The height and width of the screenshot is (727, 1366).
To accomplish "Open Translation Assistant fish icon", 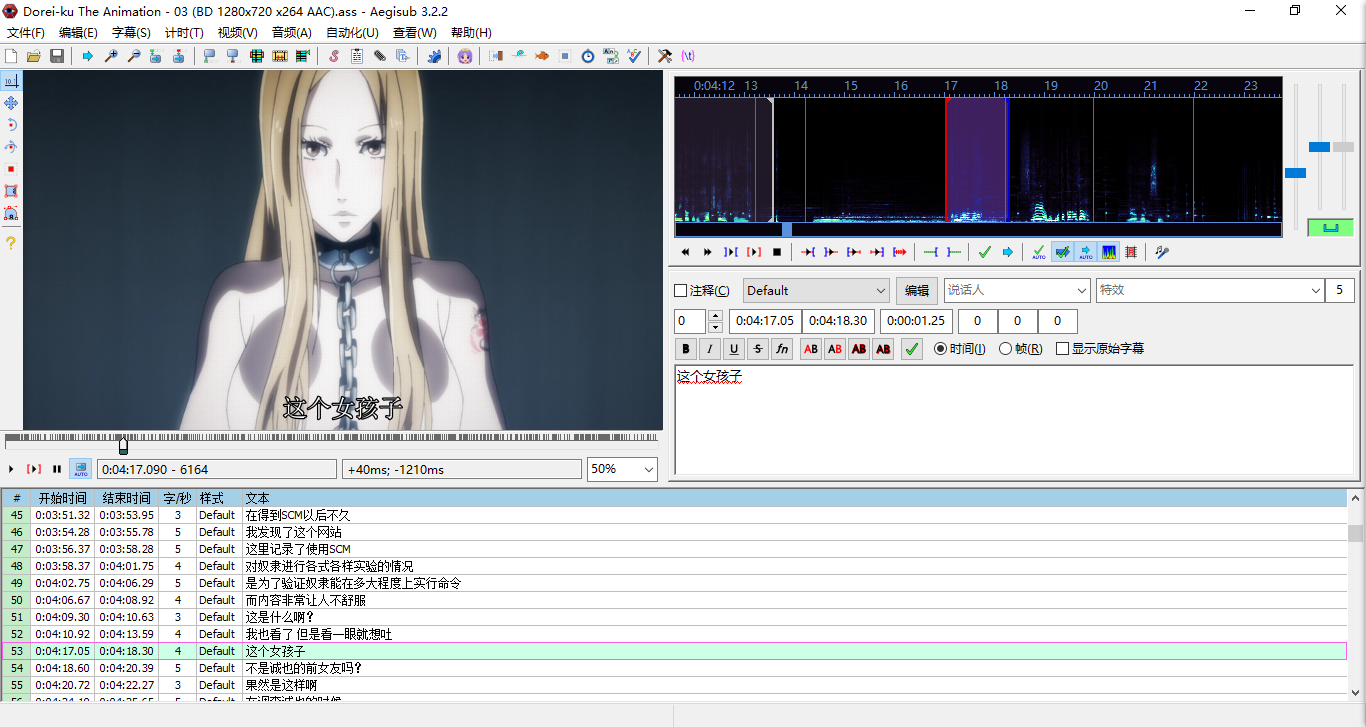I will 542,56.
